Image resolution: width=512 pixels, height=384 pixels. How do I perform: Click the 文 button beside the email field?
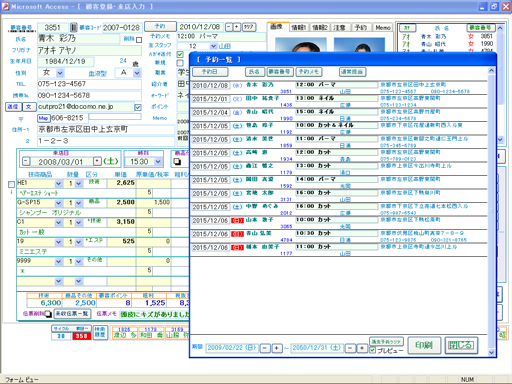[29, 107]
